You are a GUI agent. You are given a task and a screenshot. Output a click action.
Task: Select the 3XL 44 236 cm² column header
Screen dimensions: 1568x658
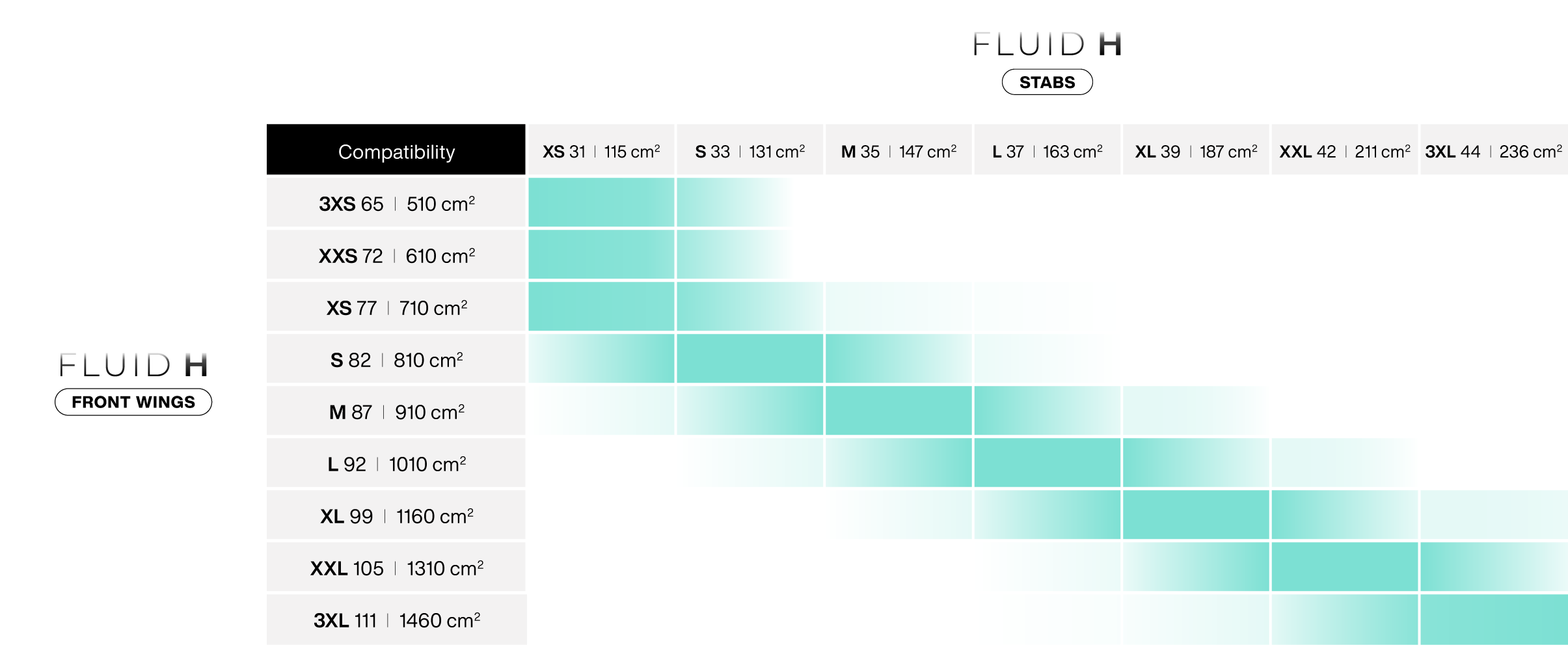[x=1494, y=150]
